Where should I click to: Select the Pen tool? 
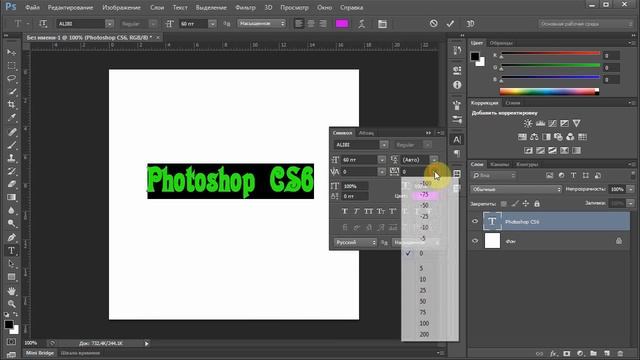11,237
